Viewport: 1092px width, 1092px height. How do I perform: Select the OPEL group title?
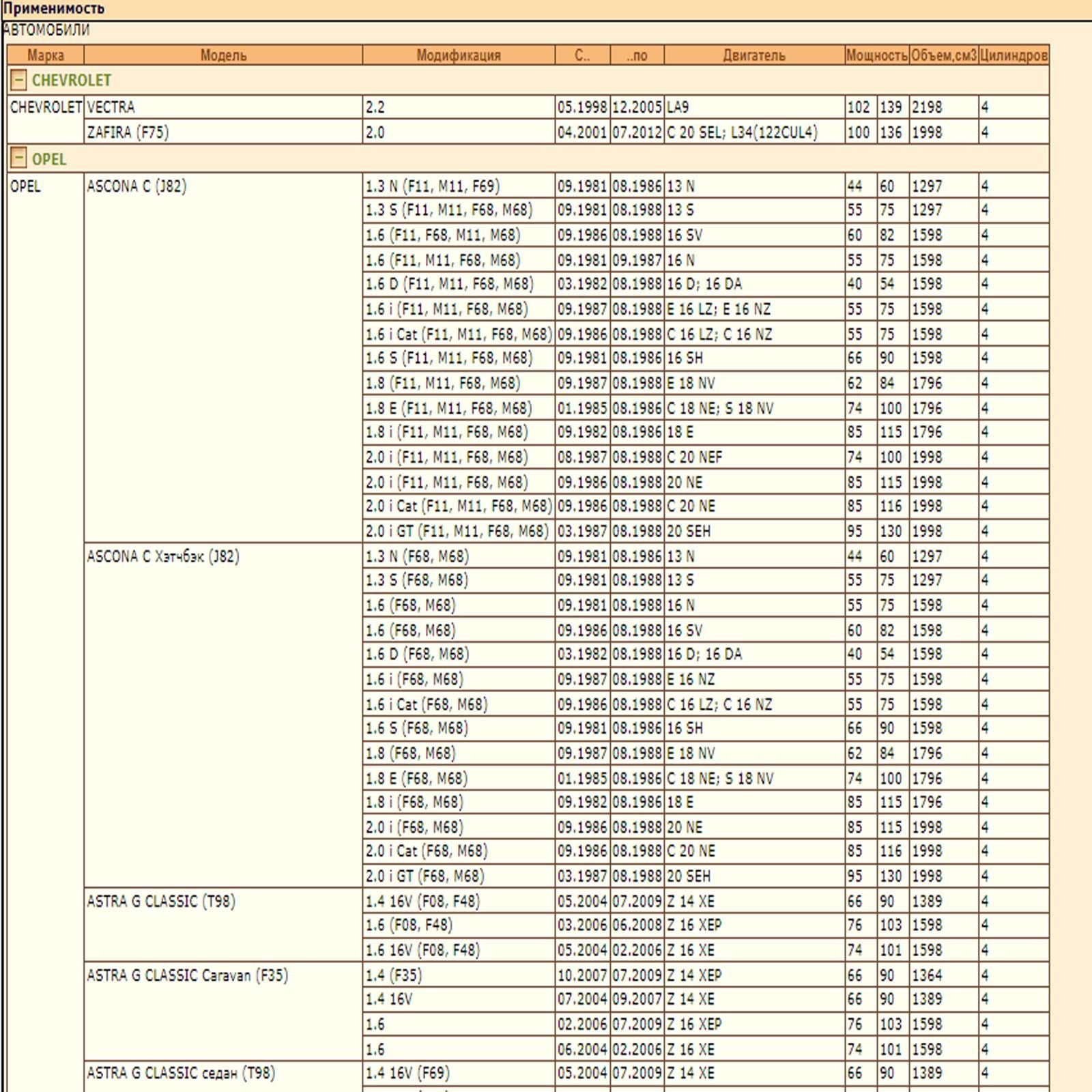pos(49,159)
